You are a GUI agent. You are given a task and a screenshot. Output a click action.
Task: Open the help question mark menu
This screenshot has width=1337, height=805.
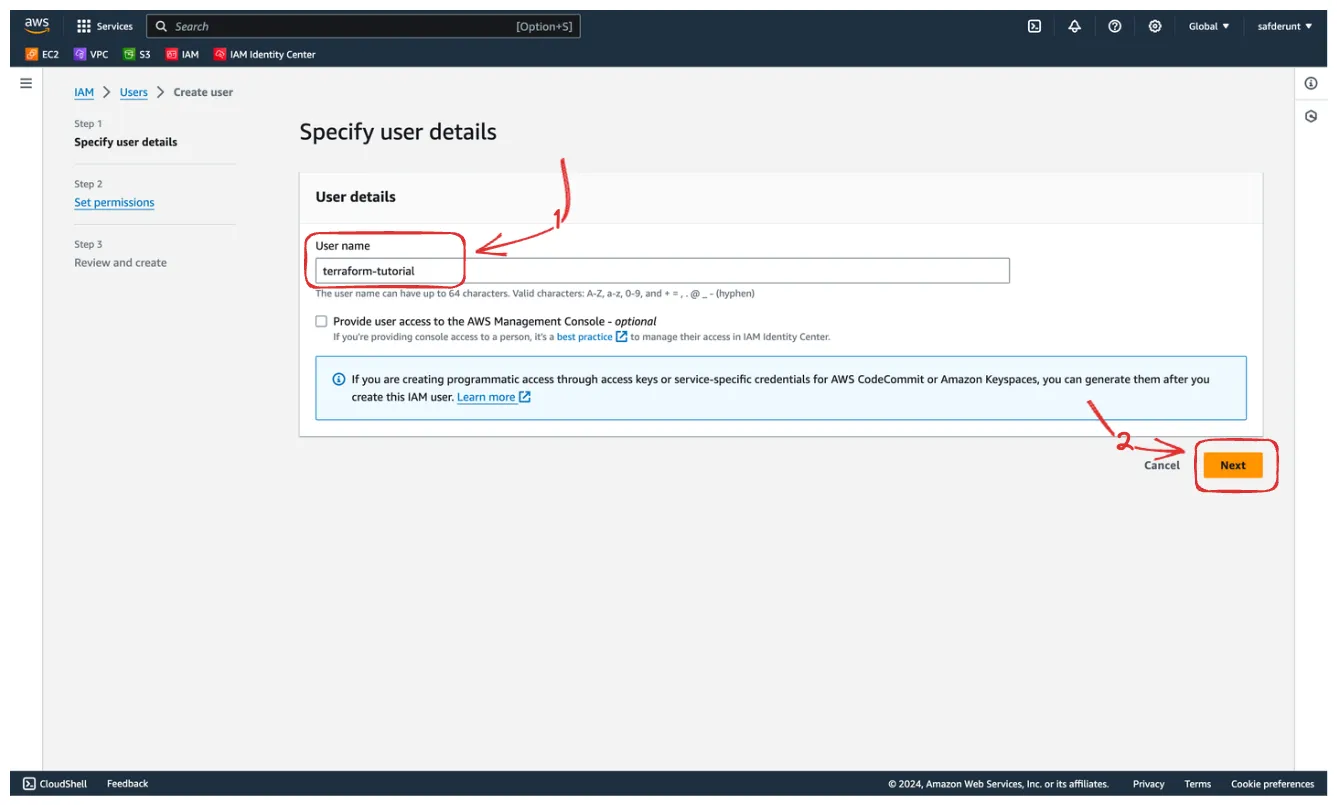tap(1115, 27)
